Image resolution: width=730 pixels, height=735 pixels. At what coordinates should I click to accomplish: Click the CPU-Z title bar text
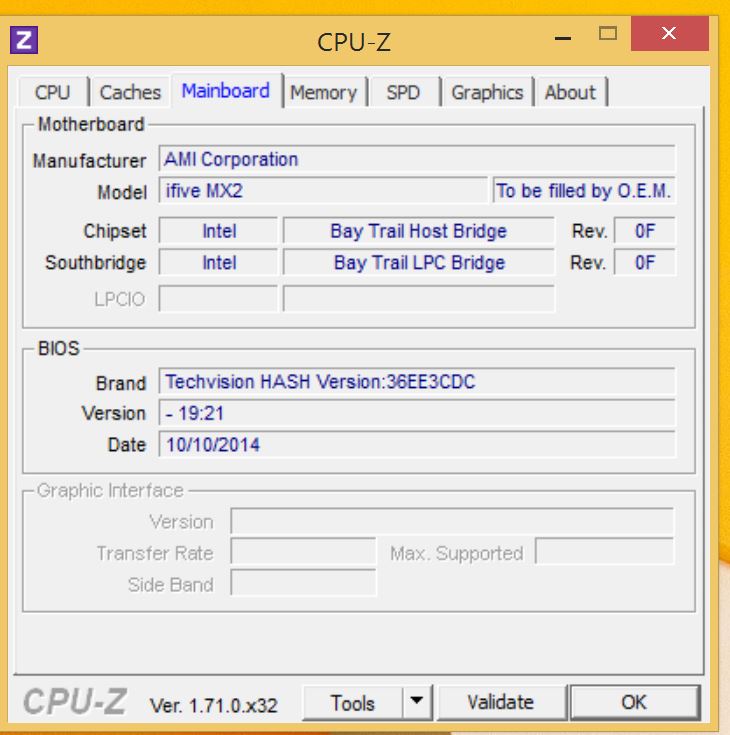click(354, 42)
